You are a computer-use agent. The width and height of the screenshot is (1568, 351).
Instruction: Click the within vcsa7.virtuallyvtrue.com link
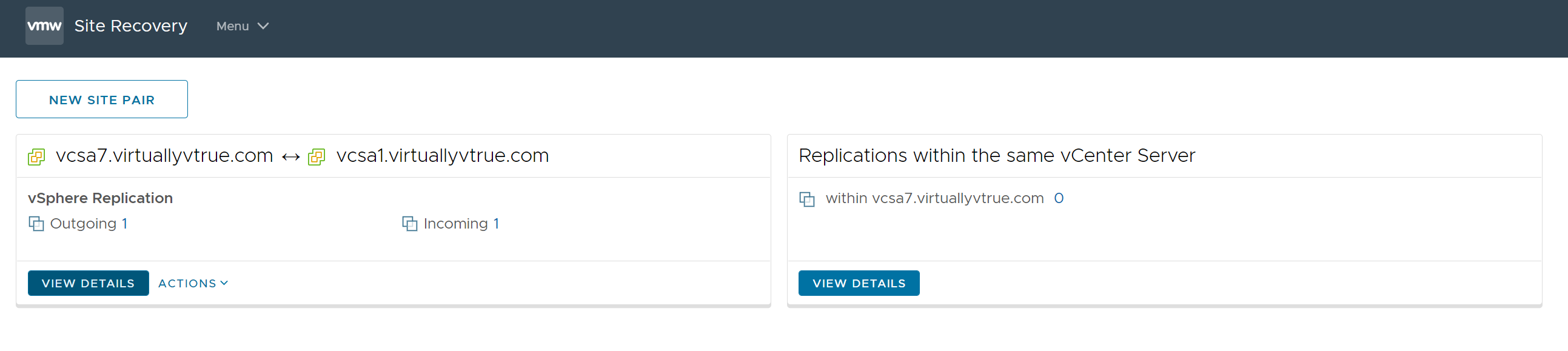pyautogui.click(x=934, y=198)
